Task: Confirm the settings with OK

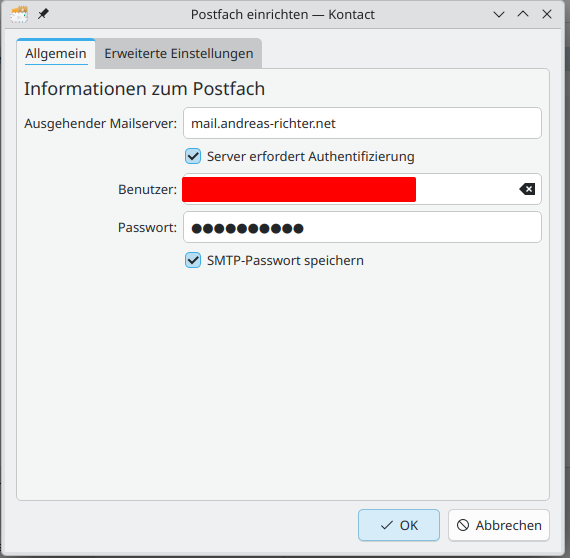Action: coord(399,525)
